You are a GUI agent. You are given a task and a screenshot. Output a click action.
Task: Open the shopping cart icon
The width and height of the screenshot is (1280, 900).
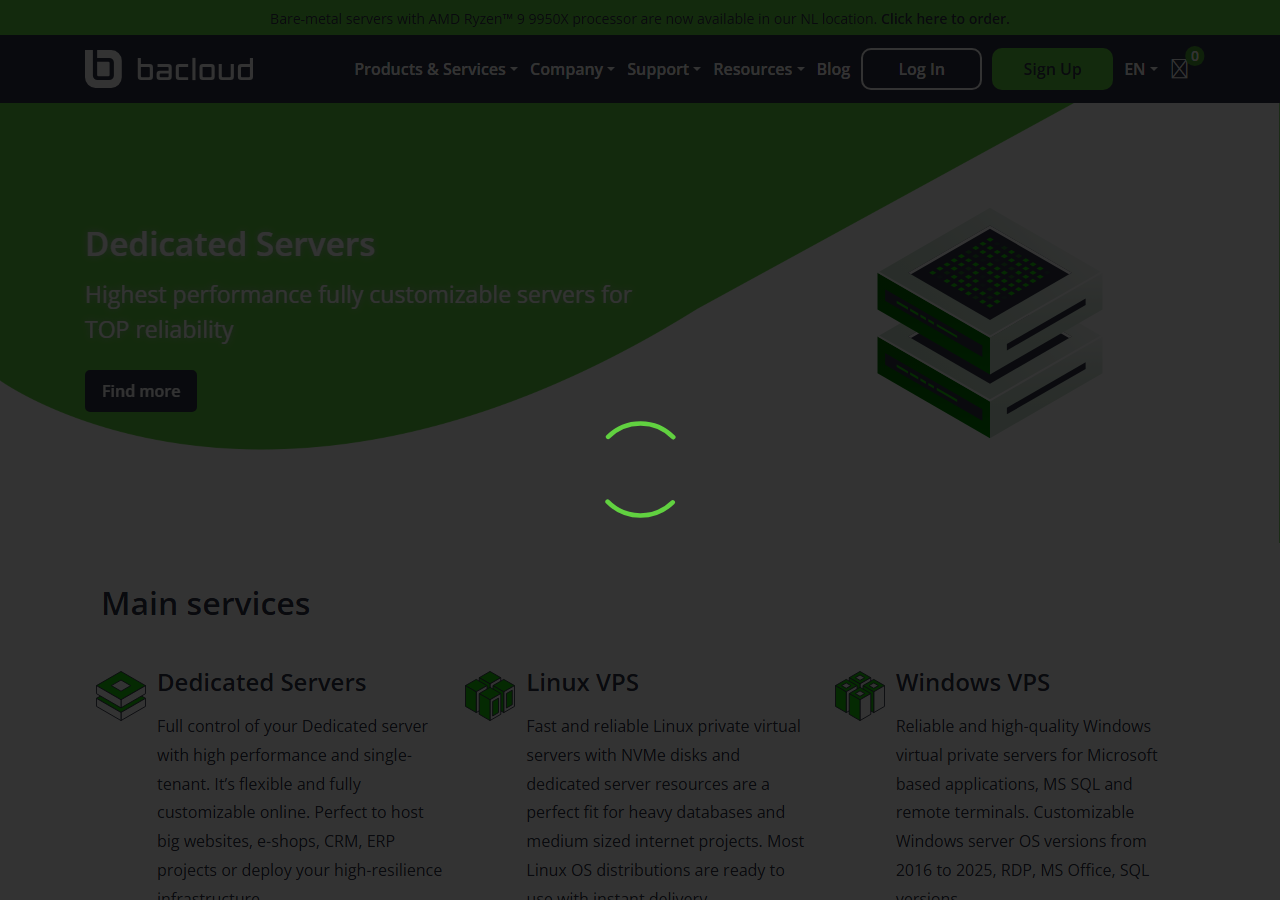point(1179,69)
